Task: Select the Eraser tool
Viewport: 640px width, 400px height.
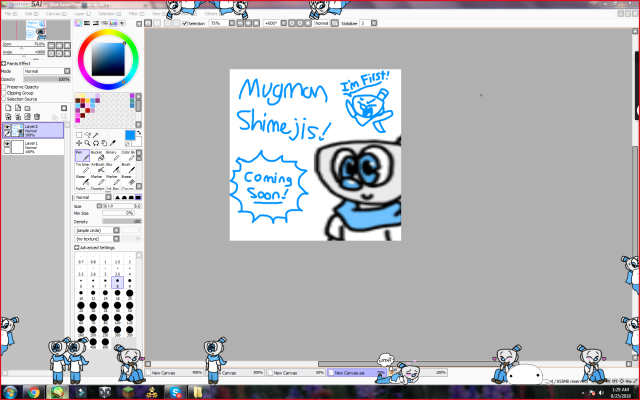Action: [127, 180]
